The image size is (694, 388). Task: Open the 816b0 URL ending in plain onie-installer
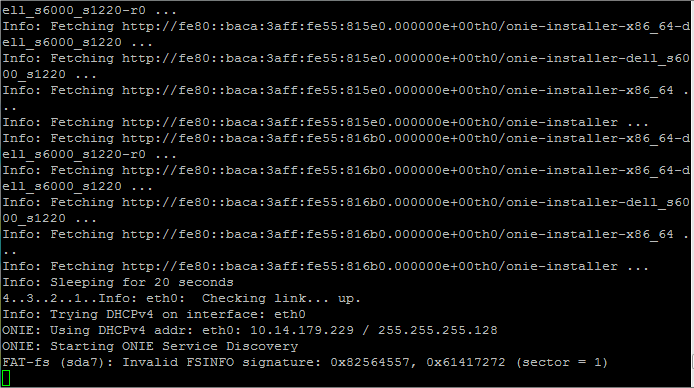click(x=370, y=266)
